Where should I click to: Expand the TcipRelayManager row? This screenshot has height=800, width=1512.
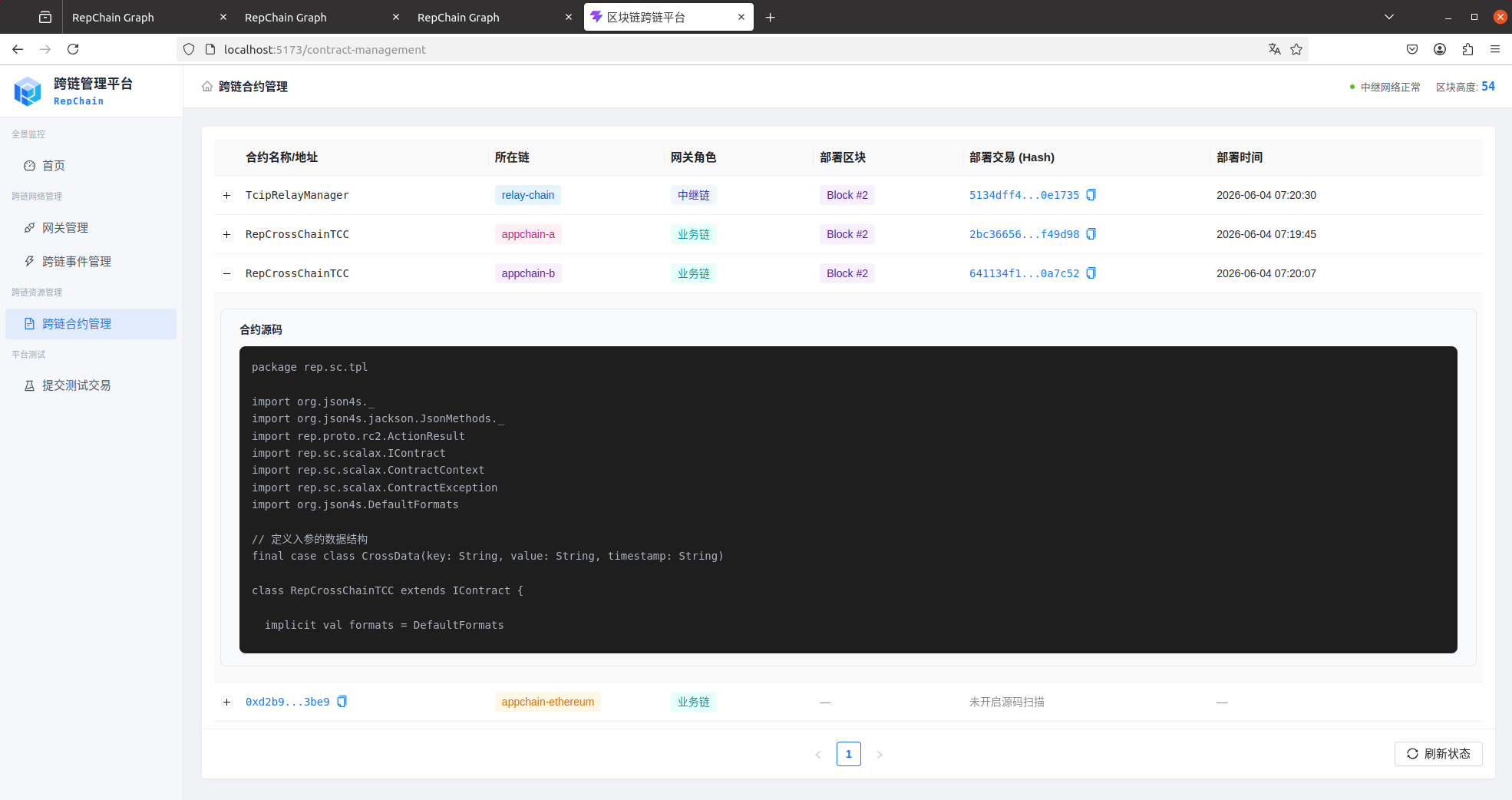(x=227, y=196)
